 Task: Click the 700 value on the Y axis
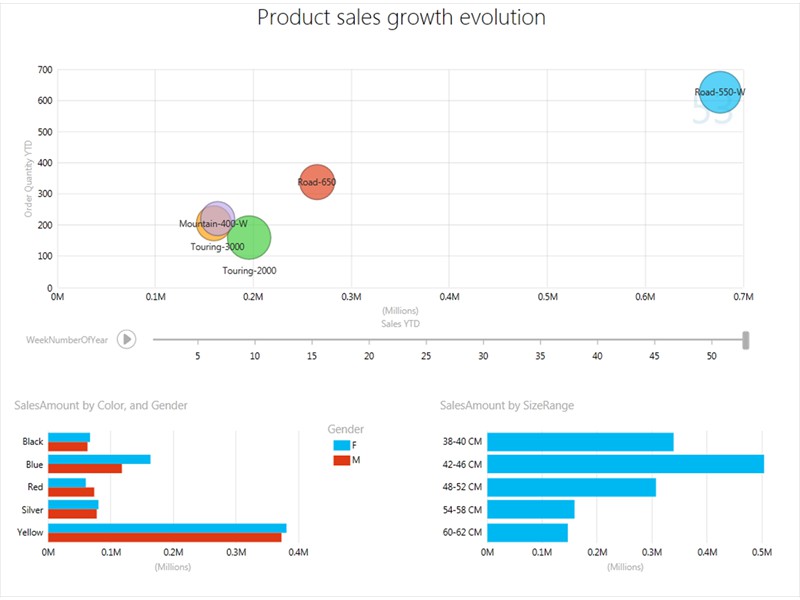(45, 70)
